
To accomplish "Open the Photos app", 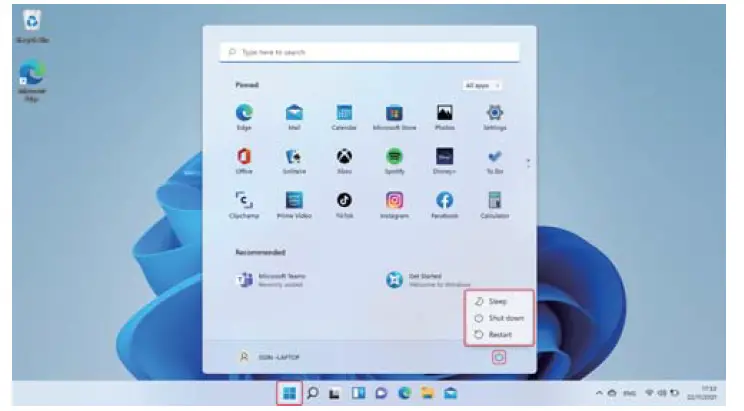I will 445,117.
